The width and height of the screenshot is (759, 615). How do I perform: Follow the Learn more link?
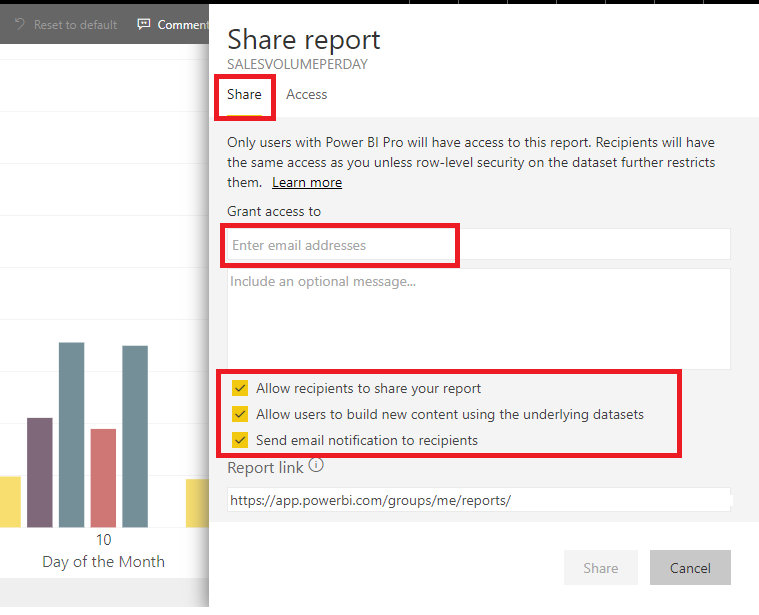tap(307, 182)
